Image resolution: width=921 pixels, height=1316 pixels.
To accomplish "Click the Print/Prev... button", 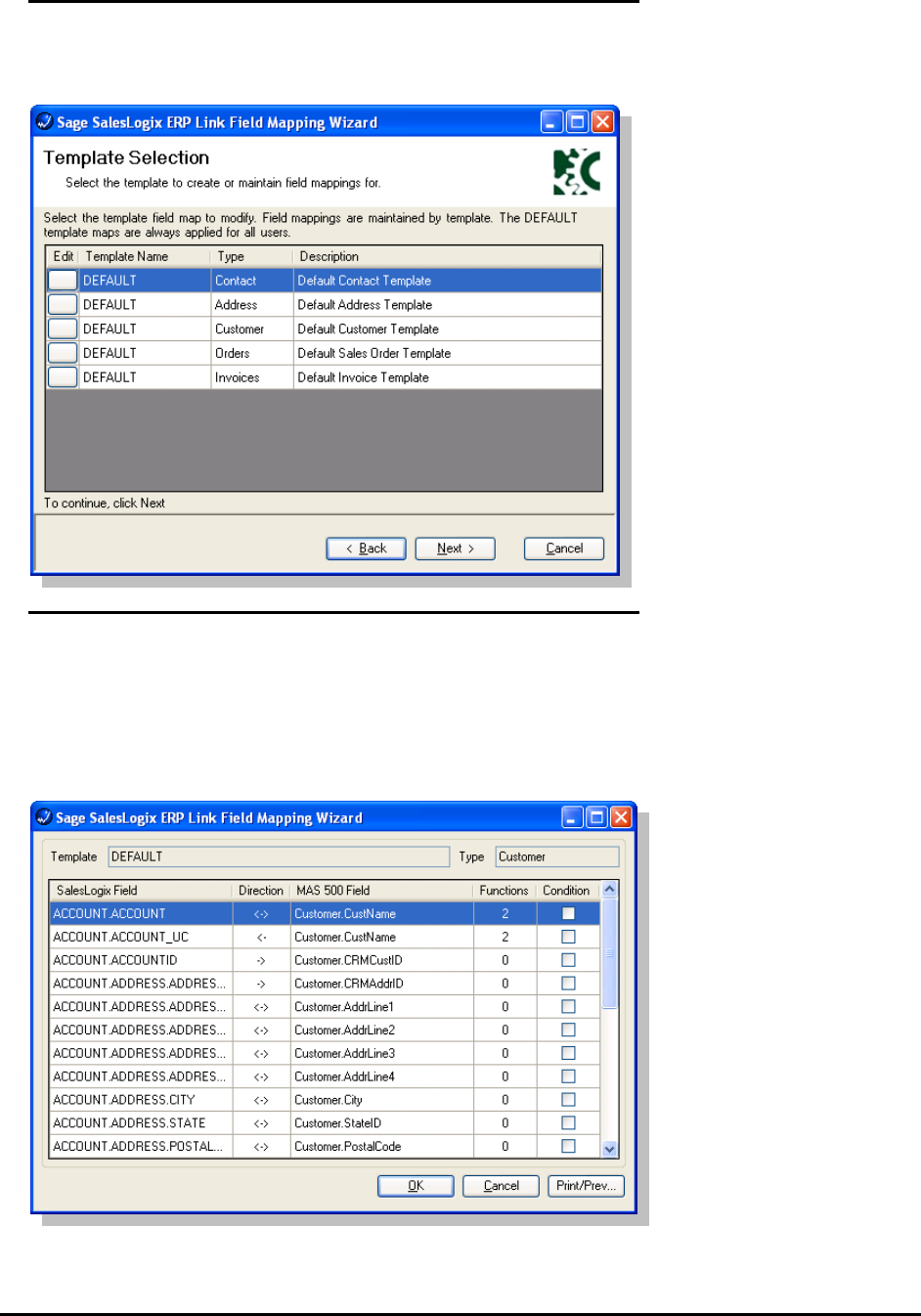I will pyautogui.click(x=586, y=1186).
